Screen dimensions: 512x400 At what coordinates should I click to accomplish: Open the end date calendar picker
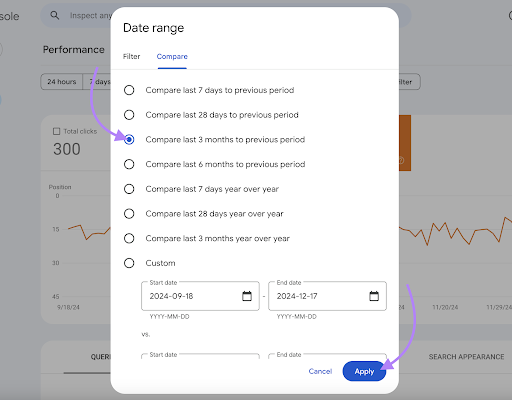click(374, 296)
